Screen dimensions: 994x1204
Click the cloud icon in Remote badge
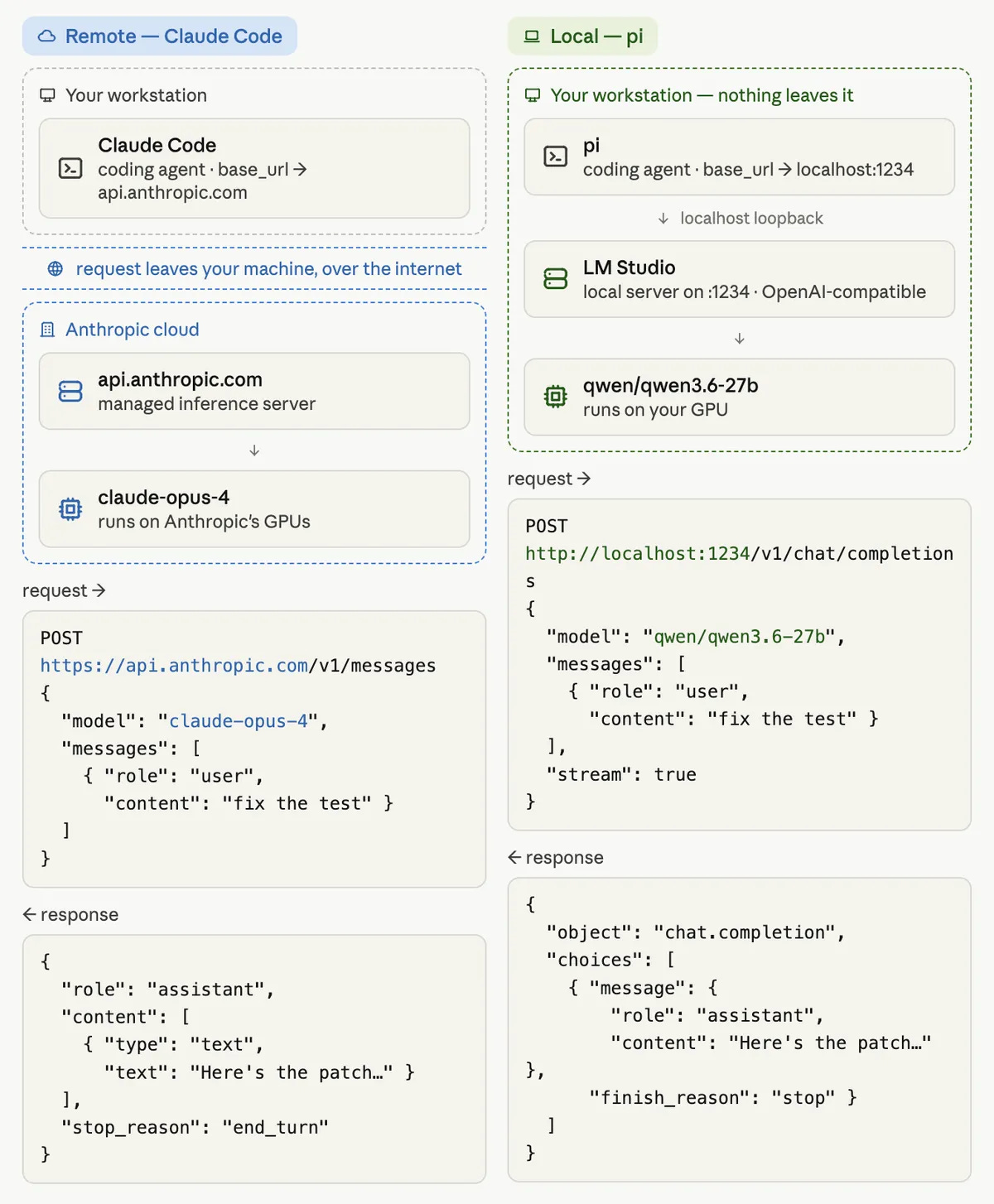[47, 36]
